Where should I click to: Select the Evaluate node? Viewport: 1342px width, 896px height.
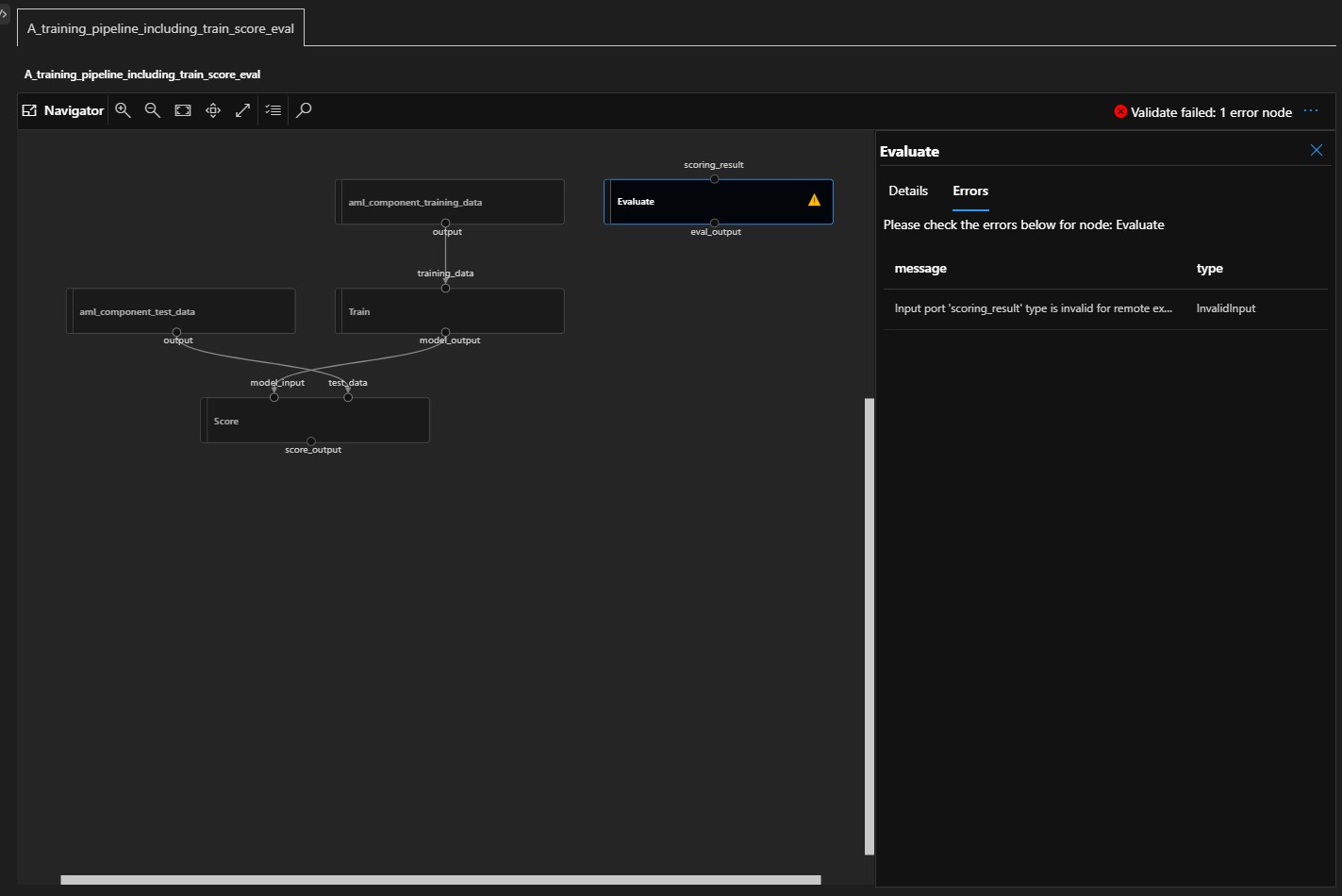click(x=719, y=202)
